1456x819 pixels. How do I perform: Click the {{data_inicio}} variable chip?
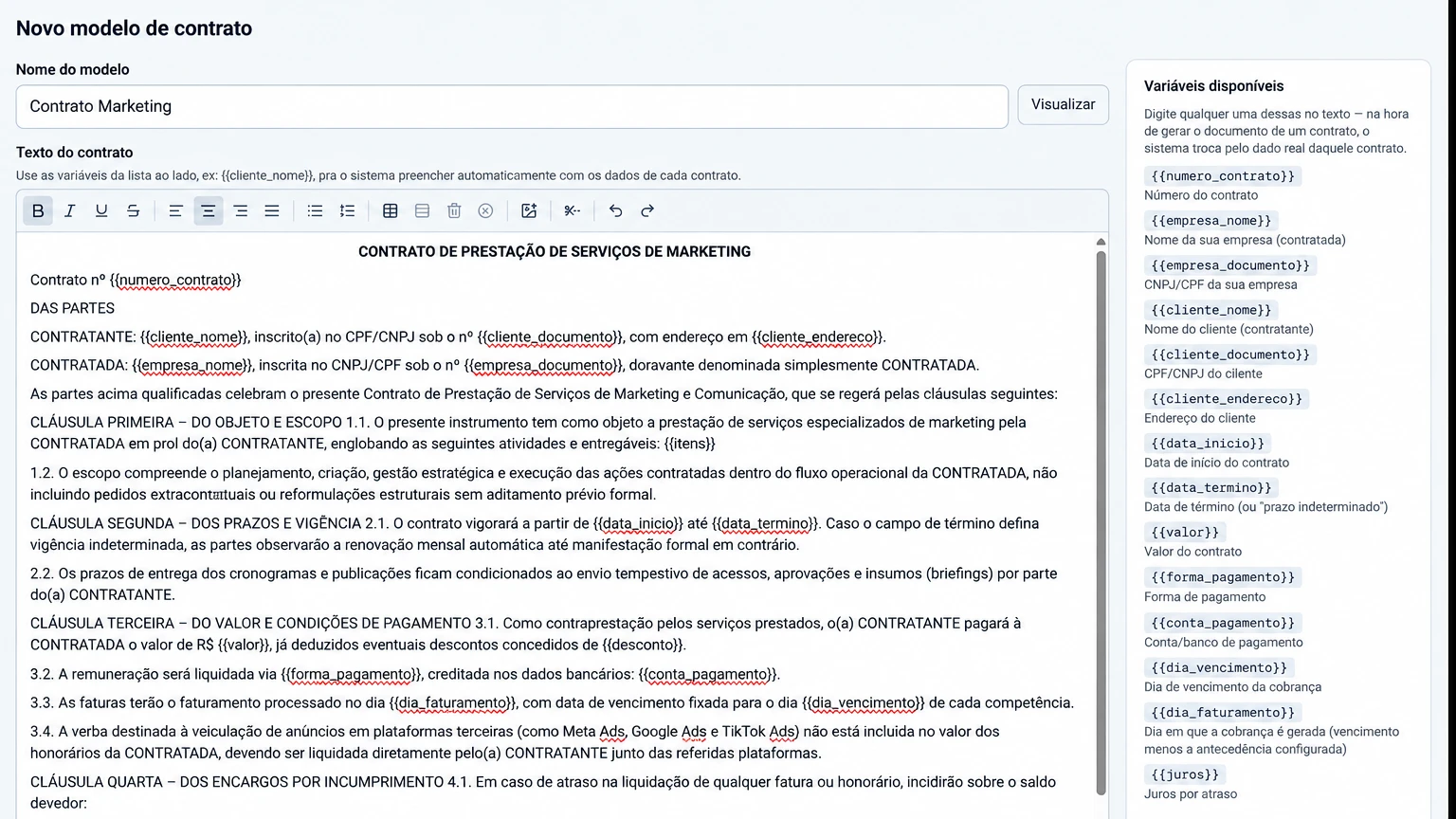pyautogui.click(x=1207, y=444)
